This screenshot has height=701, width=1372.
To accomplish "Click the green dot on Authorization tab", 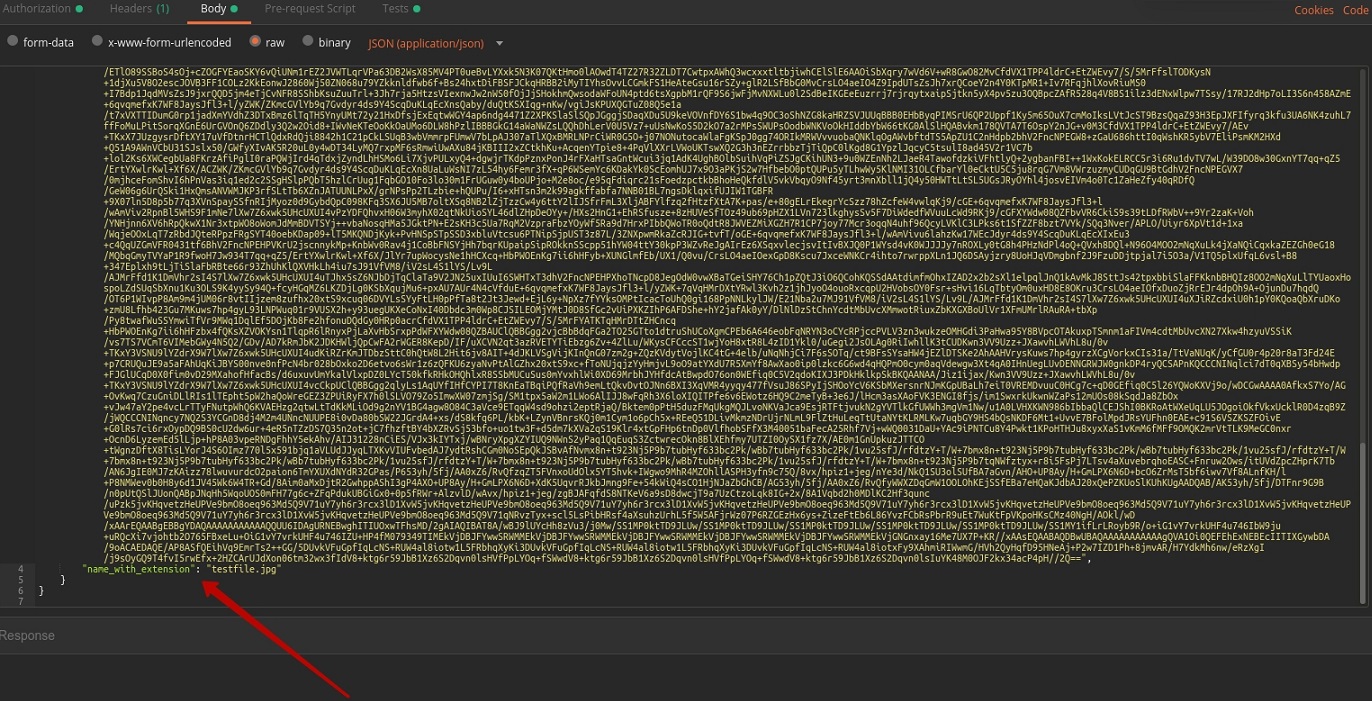I will click(x=79, y=9).
